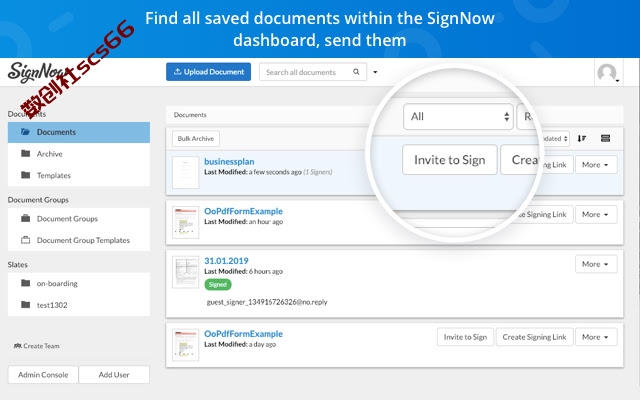The height and width of the screenshot is (400, 640).
Task: Click thumbnail of OoPdfFormExample modified a day ago
Action: coord(185,345)
